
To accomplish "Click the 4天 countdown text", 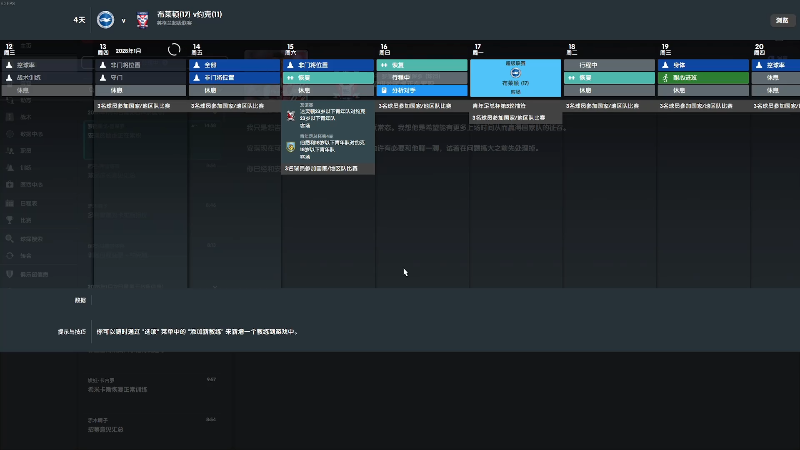I will pos(79,20).
